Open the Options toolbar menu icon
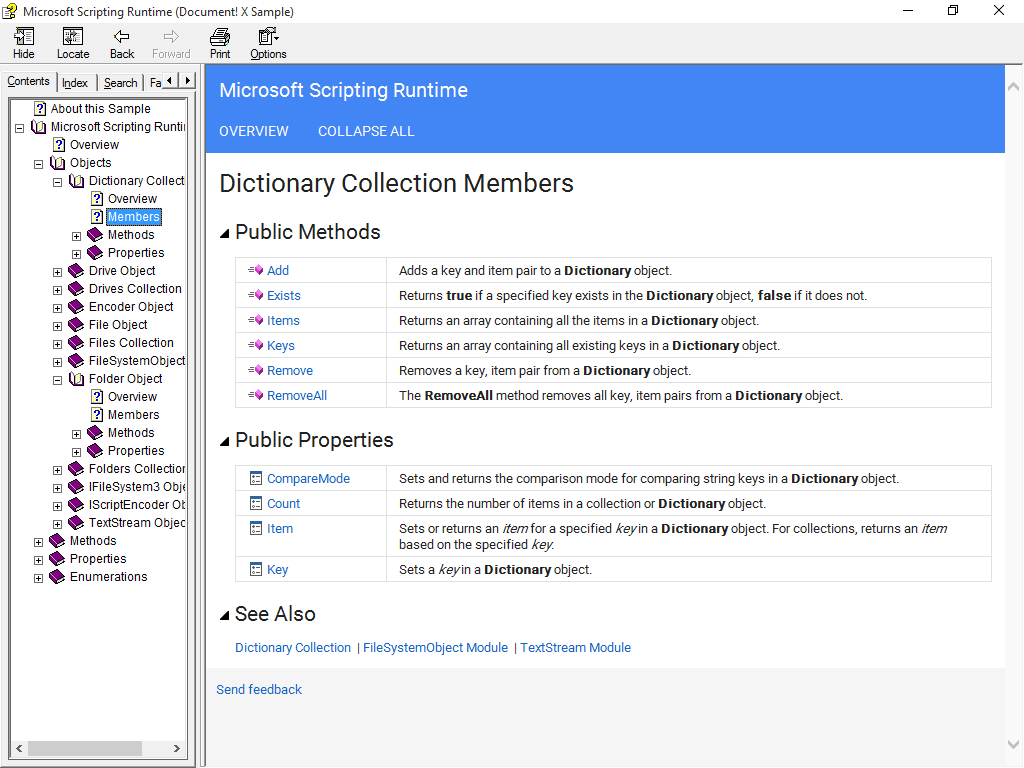 (x=268, y=37)
